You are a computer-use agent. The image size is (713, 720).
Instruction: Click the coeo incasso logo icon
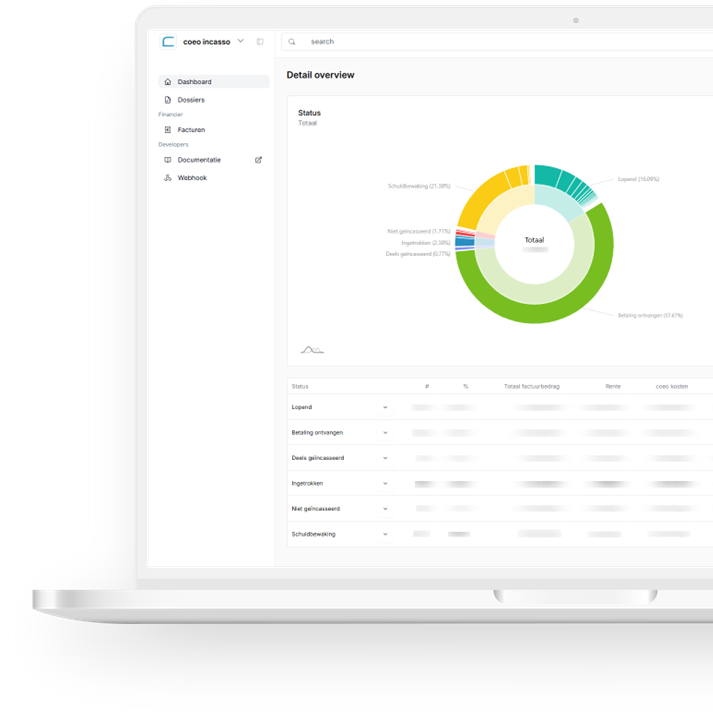coord(168,42)
